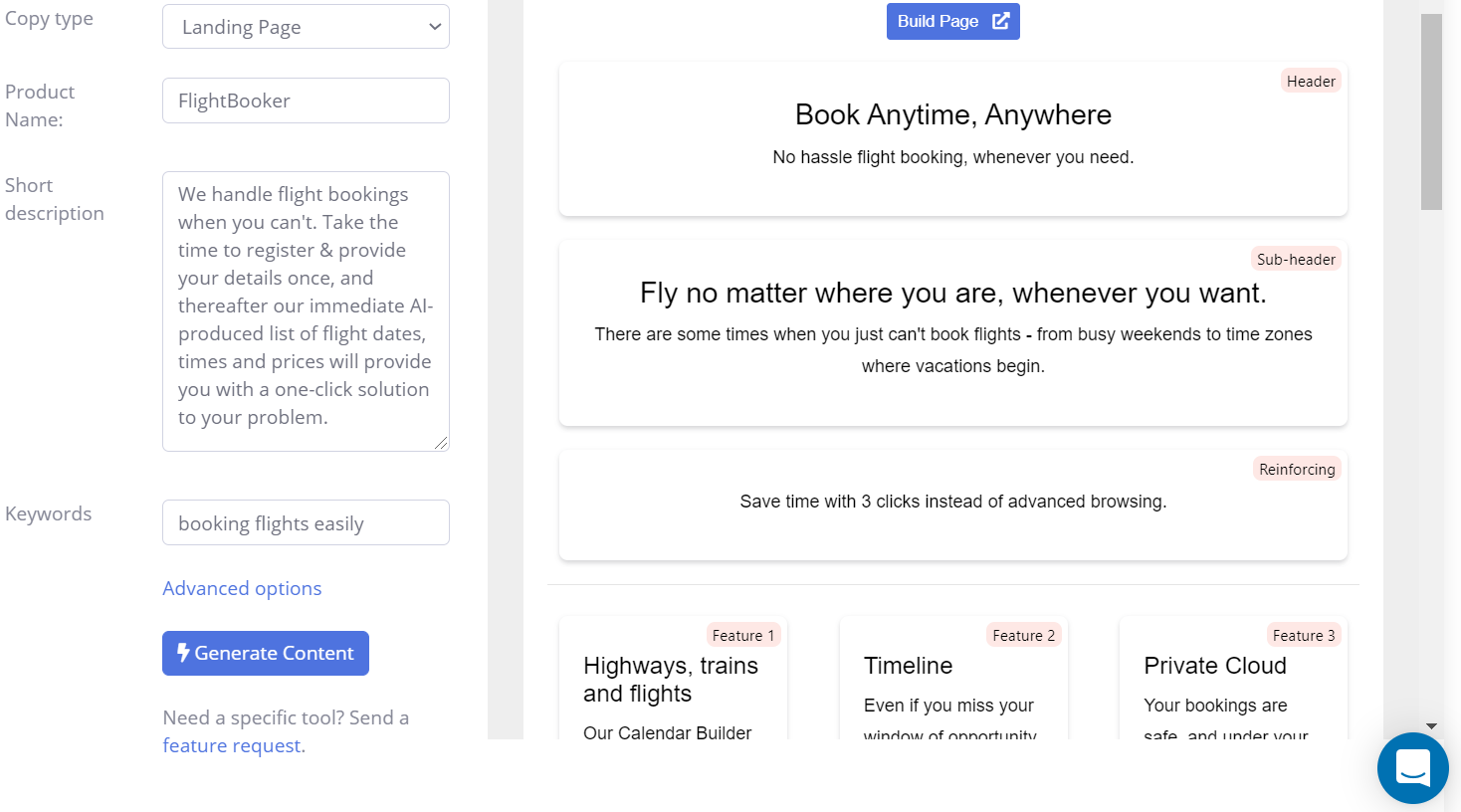Click the Keywords field with booking flights easily
This screenshot has height=812, width=1461.
point(306,521)
